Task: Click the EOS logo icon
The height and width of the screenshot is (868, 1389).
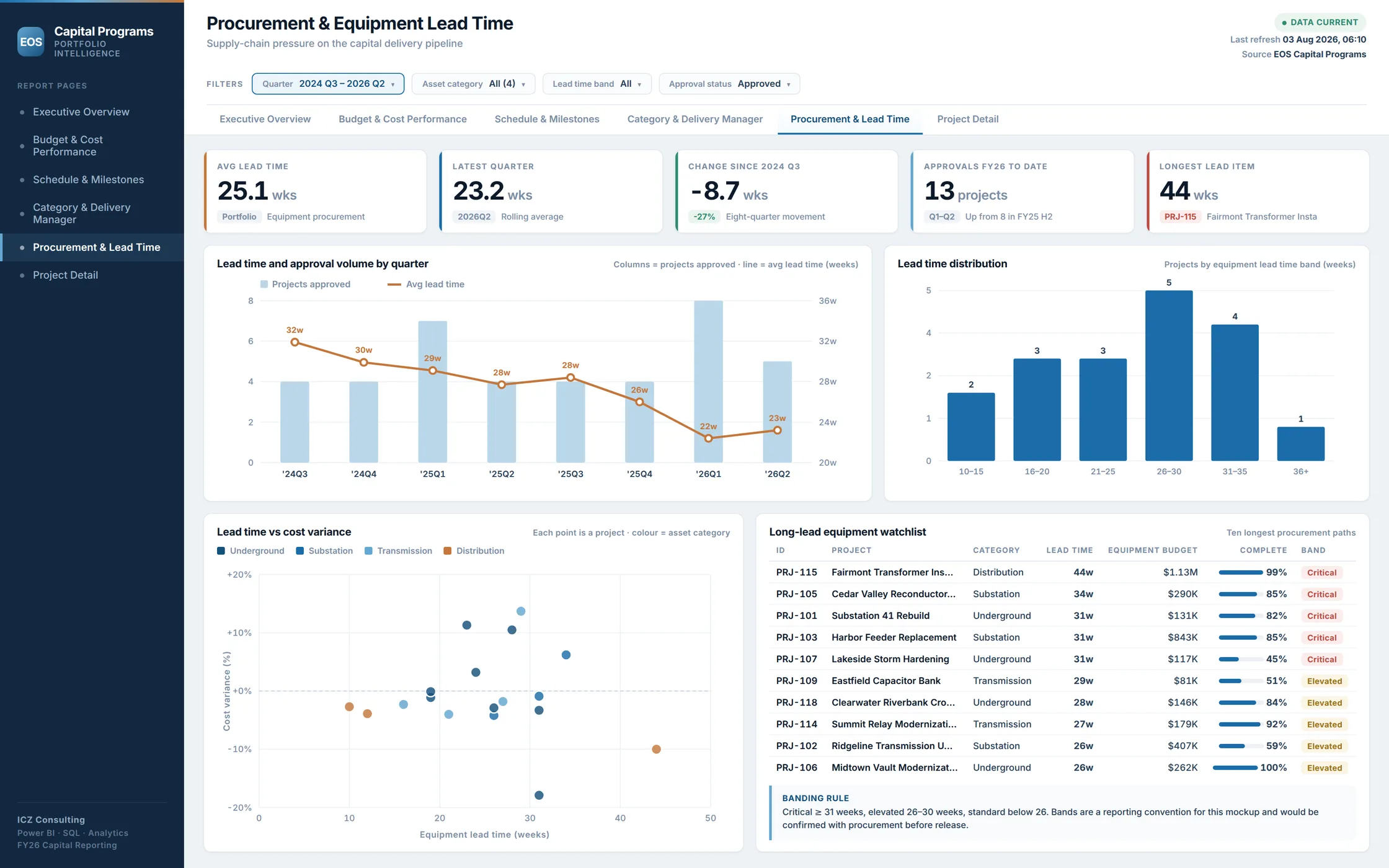Action: click(30, 42)
